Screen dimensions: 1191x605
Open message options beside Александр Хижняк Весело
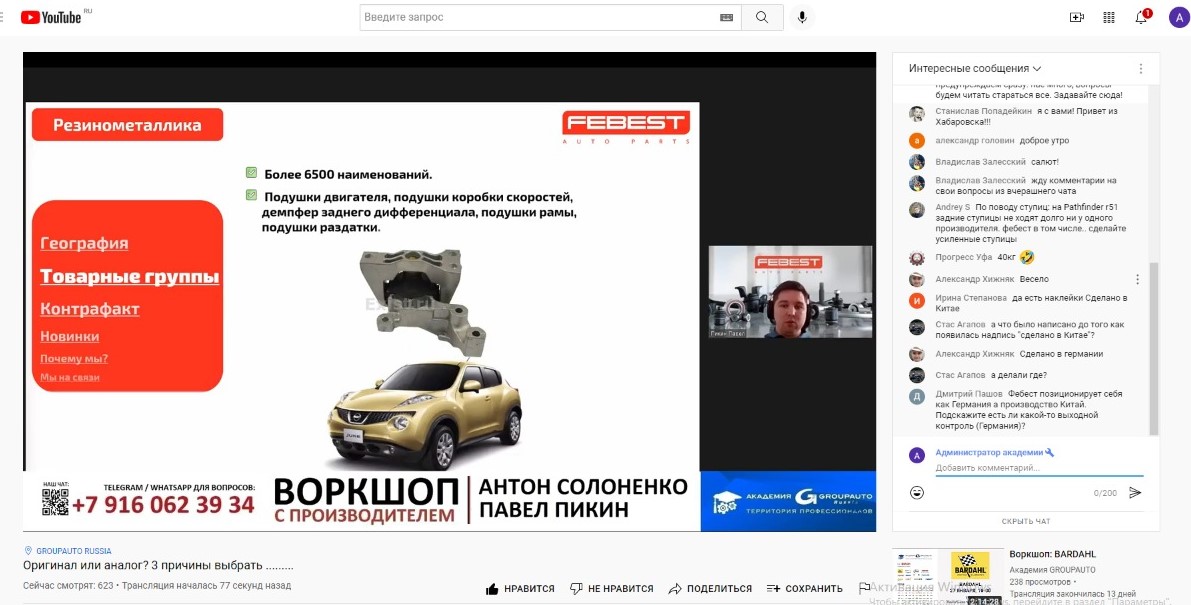1137,279
